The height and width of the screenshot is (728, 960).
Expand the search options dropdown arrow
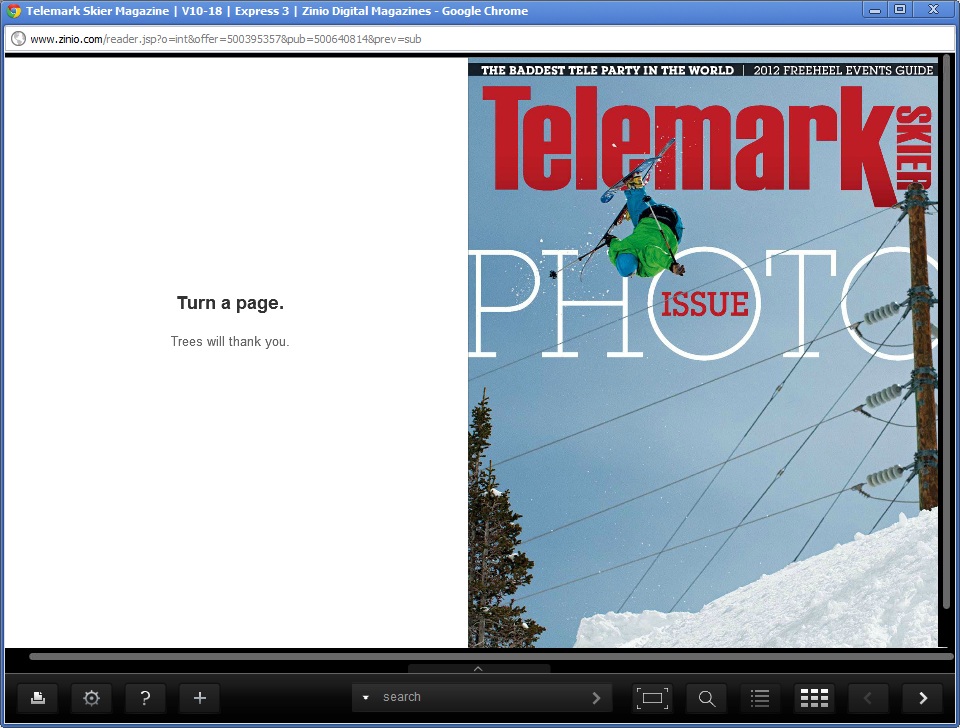366,698
